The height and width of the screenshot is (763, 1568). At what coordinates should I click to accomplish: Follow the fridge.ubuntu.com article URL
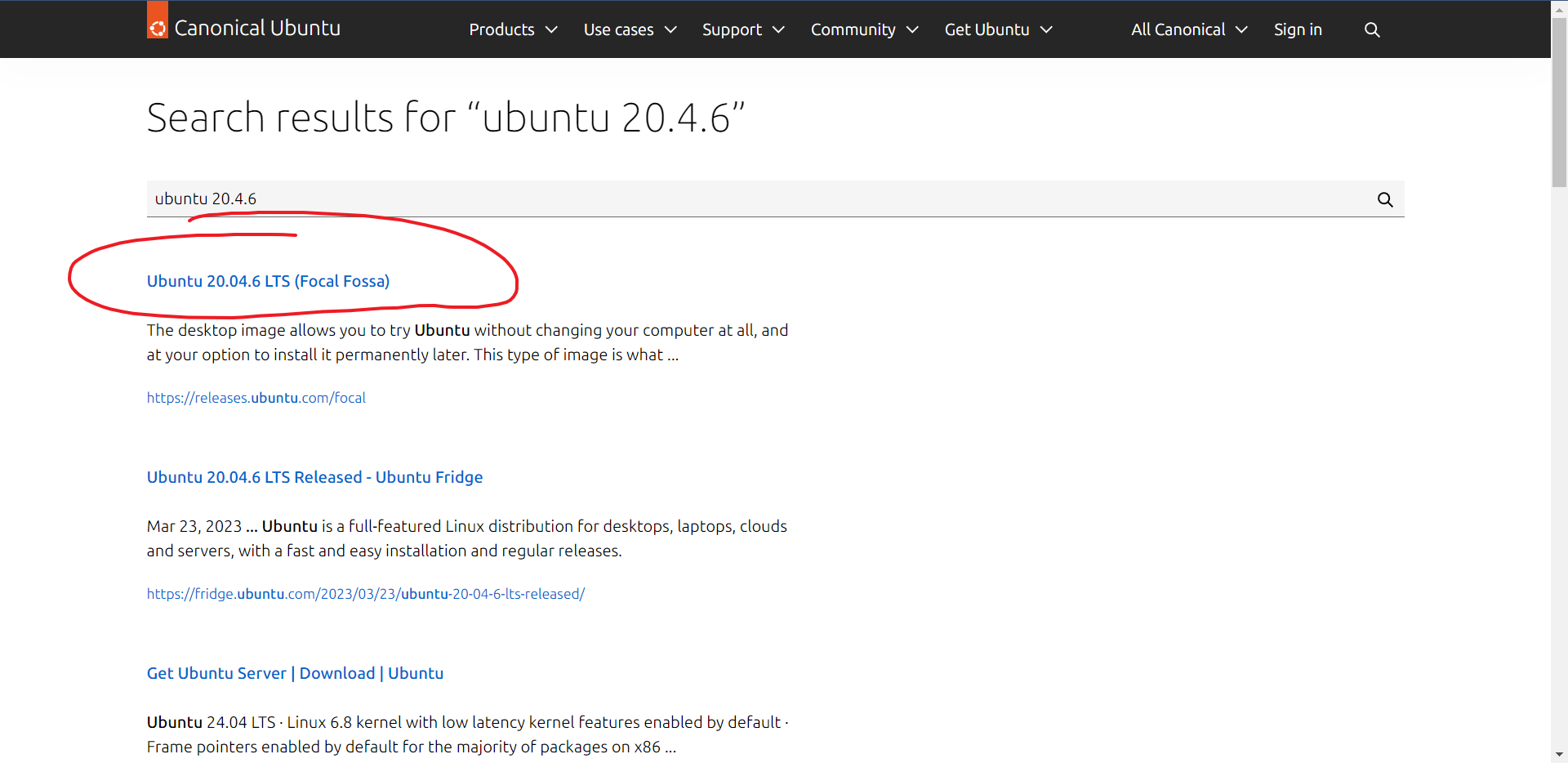(x=366, y=594)
